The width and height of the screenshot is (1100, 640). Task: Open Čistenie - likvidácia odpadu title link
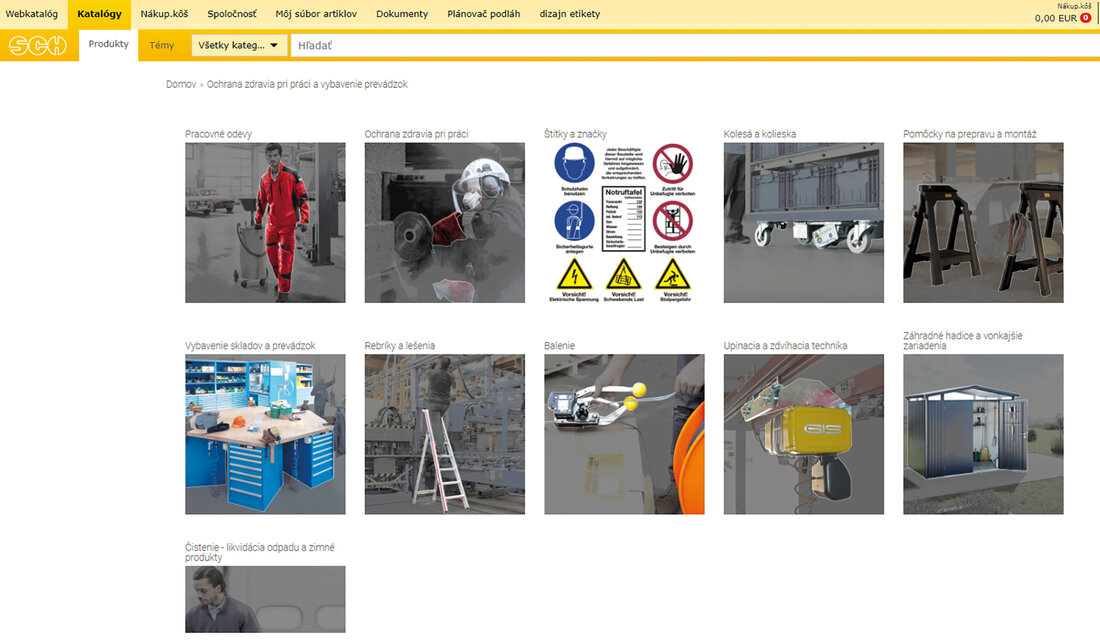(260, 552)
